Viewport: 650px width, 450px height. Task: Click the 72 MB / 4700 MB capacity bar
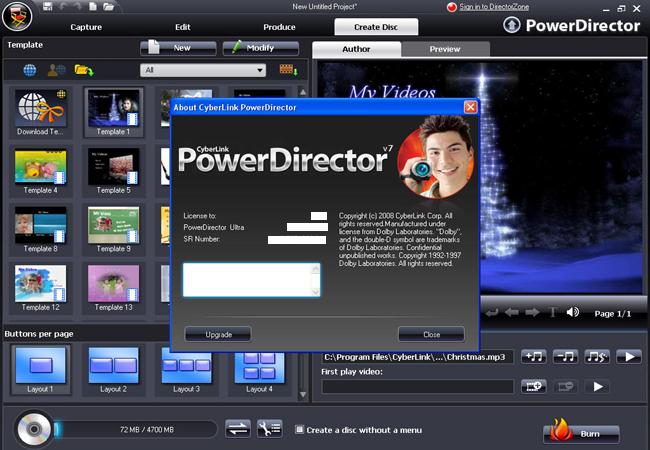coord(137,430)
